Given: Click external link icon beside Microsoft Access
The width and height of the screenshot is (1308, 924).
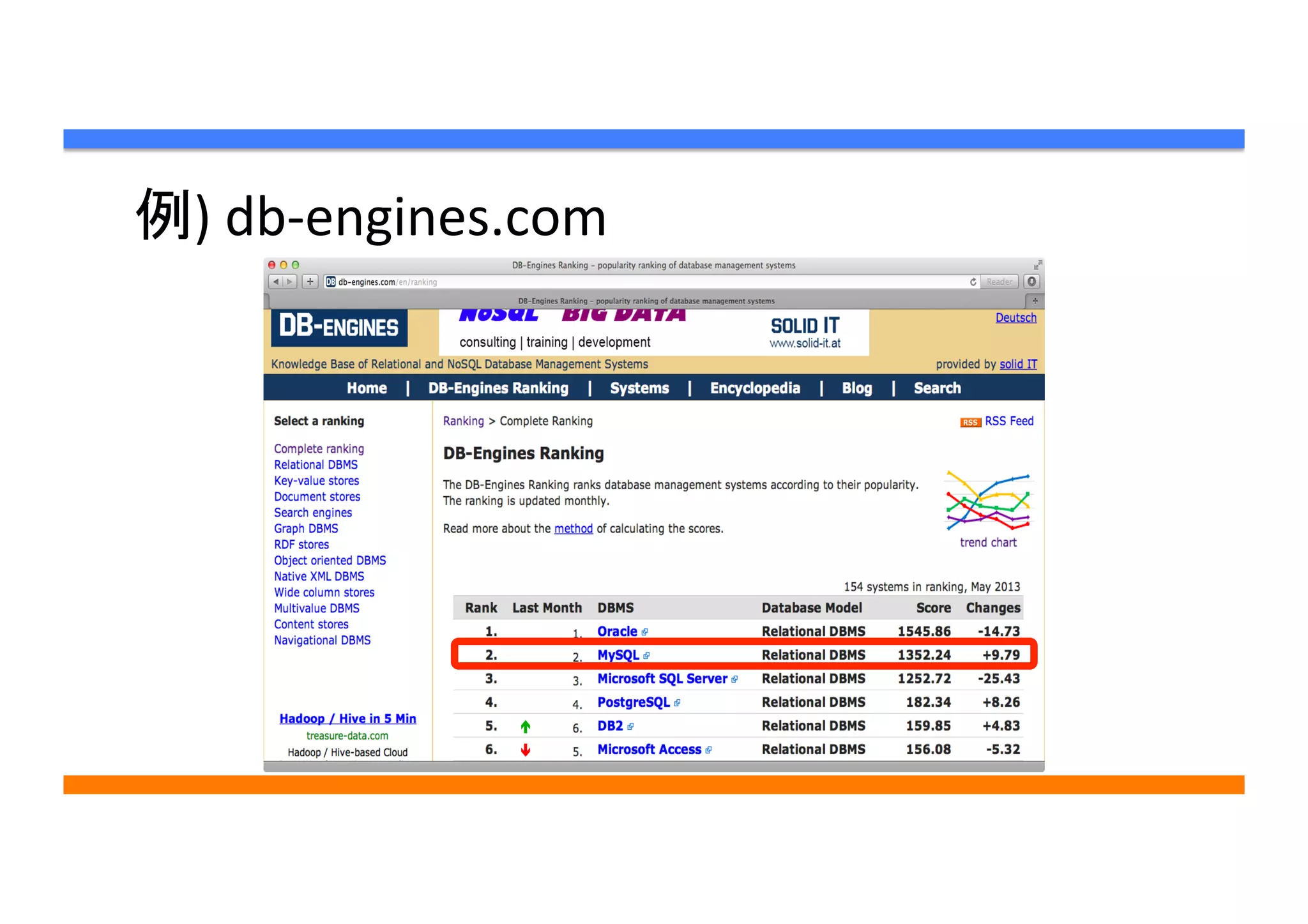Looking at the screenshot, I should 708,750.
